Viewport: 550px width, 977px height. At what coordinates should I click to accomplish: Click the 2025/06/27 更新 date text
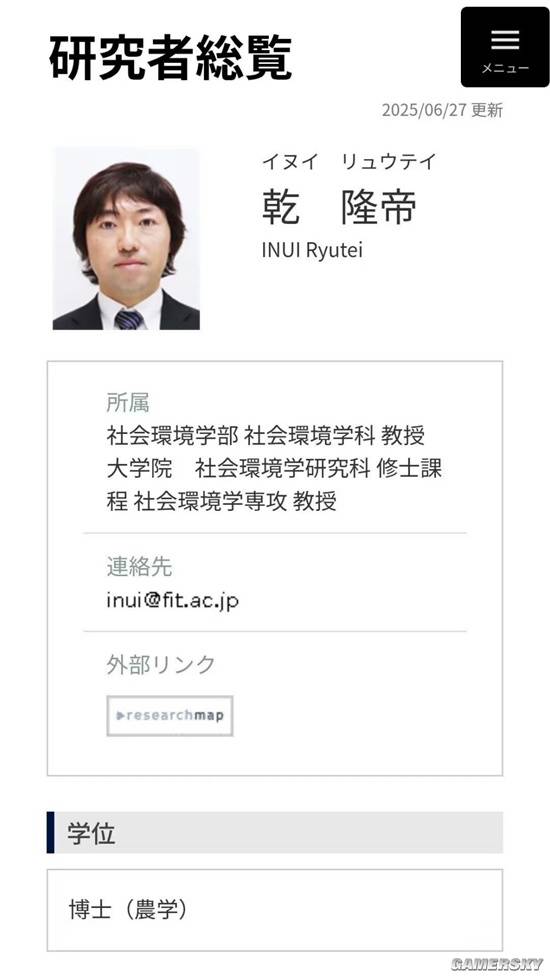tap(442, 111)
